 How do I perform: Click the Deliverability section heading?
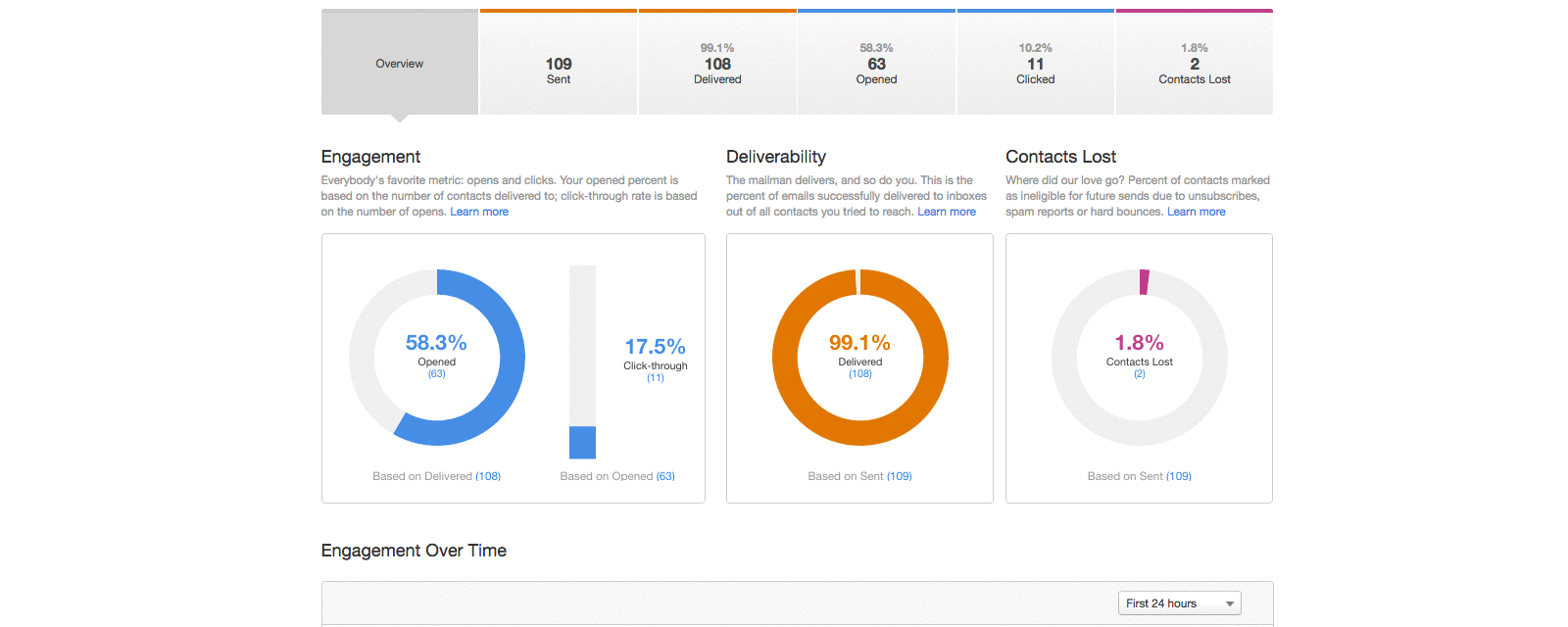click(x=776, y=157)
